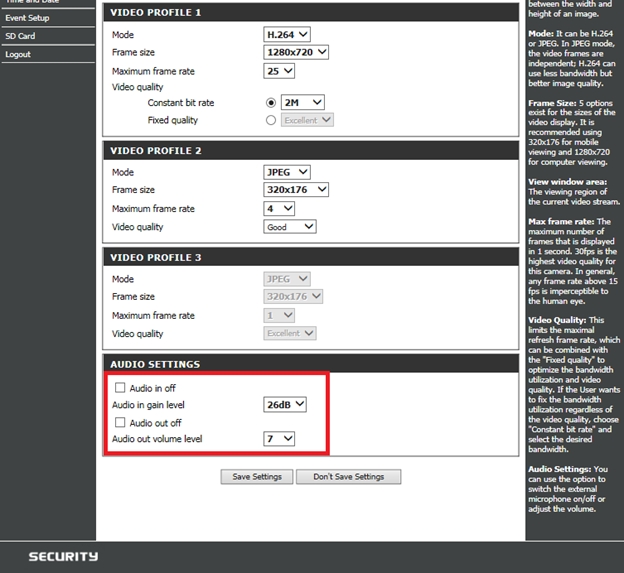Change Video Profile 2 frame size 320x176
This screenshot has height=573, width=624.
click(296, 190)
